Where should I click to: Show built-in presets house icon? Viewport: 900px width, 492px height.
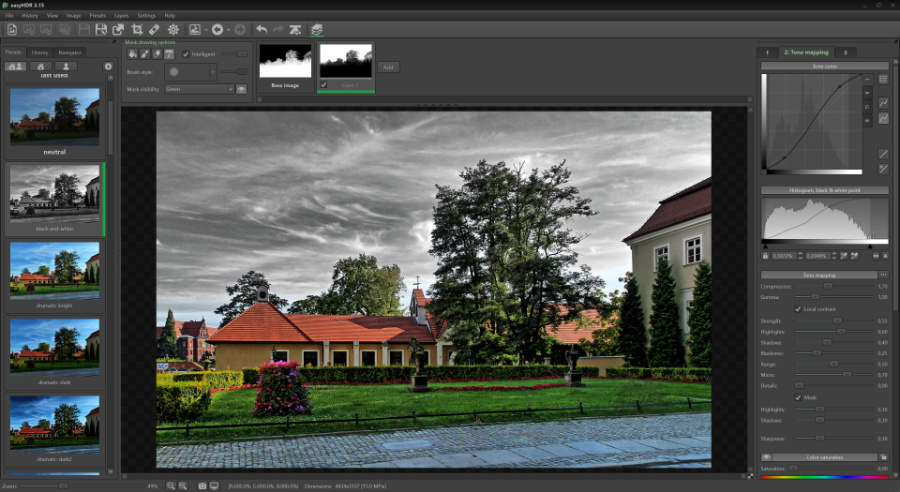[x=41, y=67]
